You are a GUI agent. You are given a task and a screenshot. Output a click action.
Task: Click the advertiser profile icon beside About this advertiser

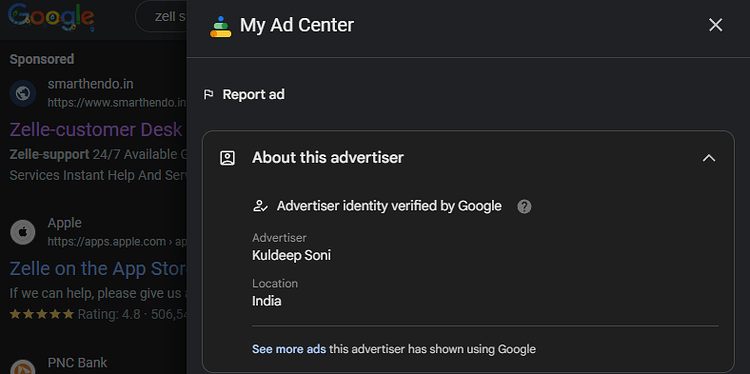click(x=227, y=158)
